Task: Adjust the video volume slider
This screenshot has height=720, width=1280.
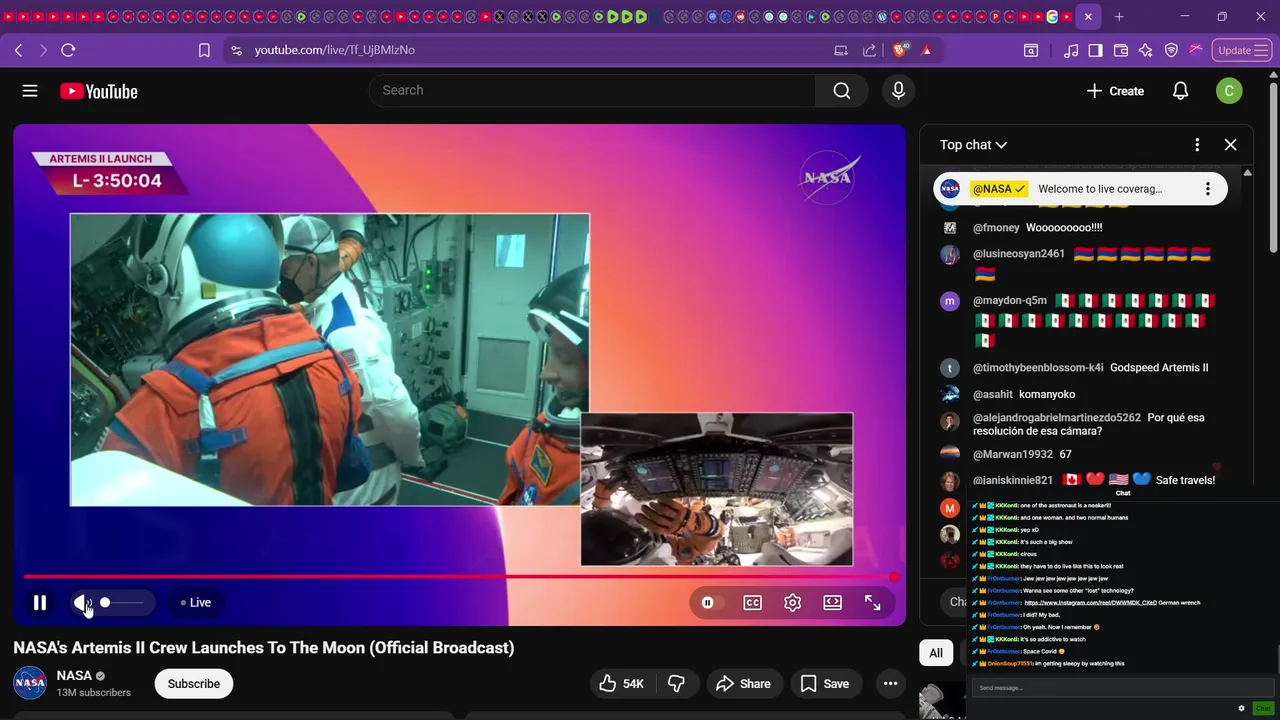Action: click(122, 602)
